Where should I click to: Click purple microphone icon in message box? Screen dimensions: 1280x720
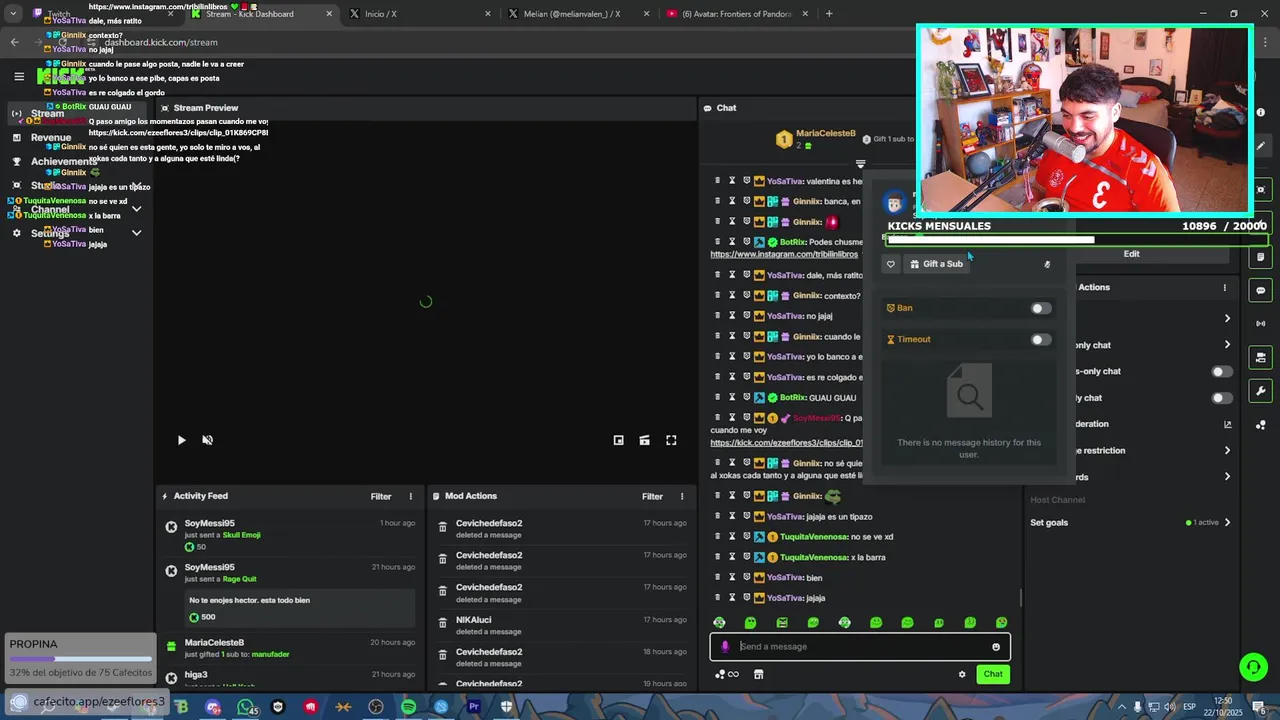pyautogui.click(x=725, y=646)
